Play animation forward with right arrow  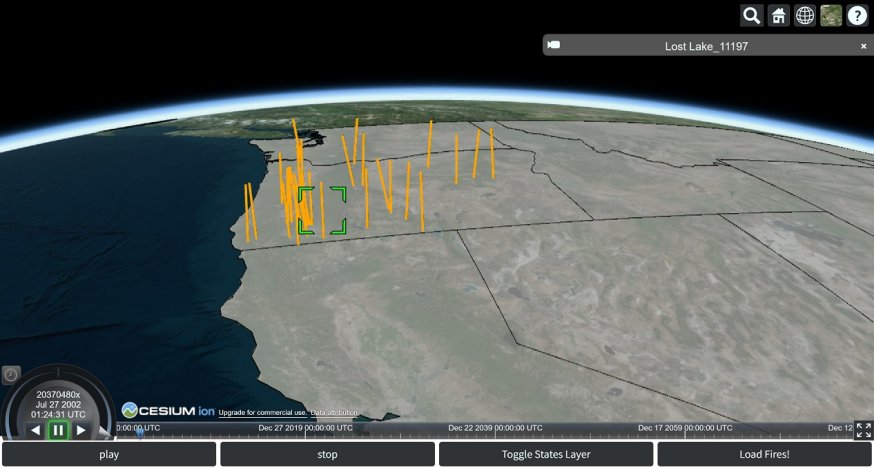click(81, 430)
